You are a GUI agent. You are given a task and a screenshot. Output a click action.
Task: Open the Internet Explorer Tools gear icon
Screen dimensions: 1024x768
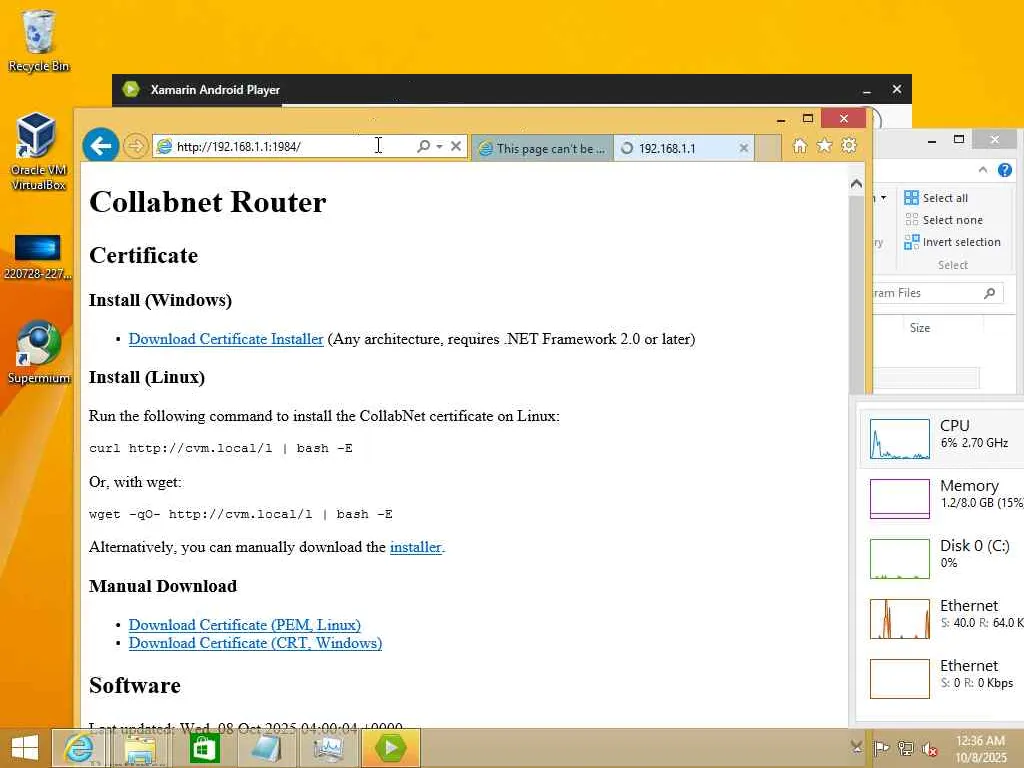coord(849,146)
